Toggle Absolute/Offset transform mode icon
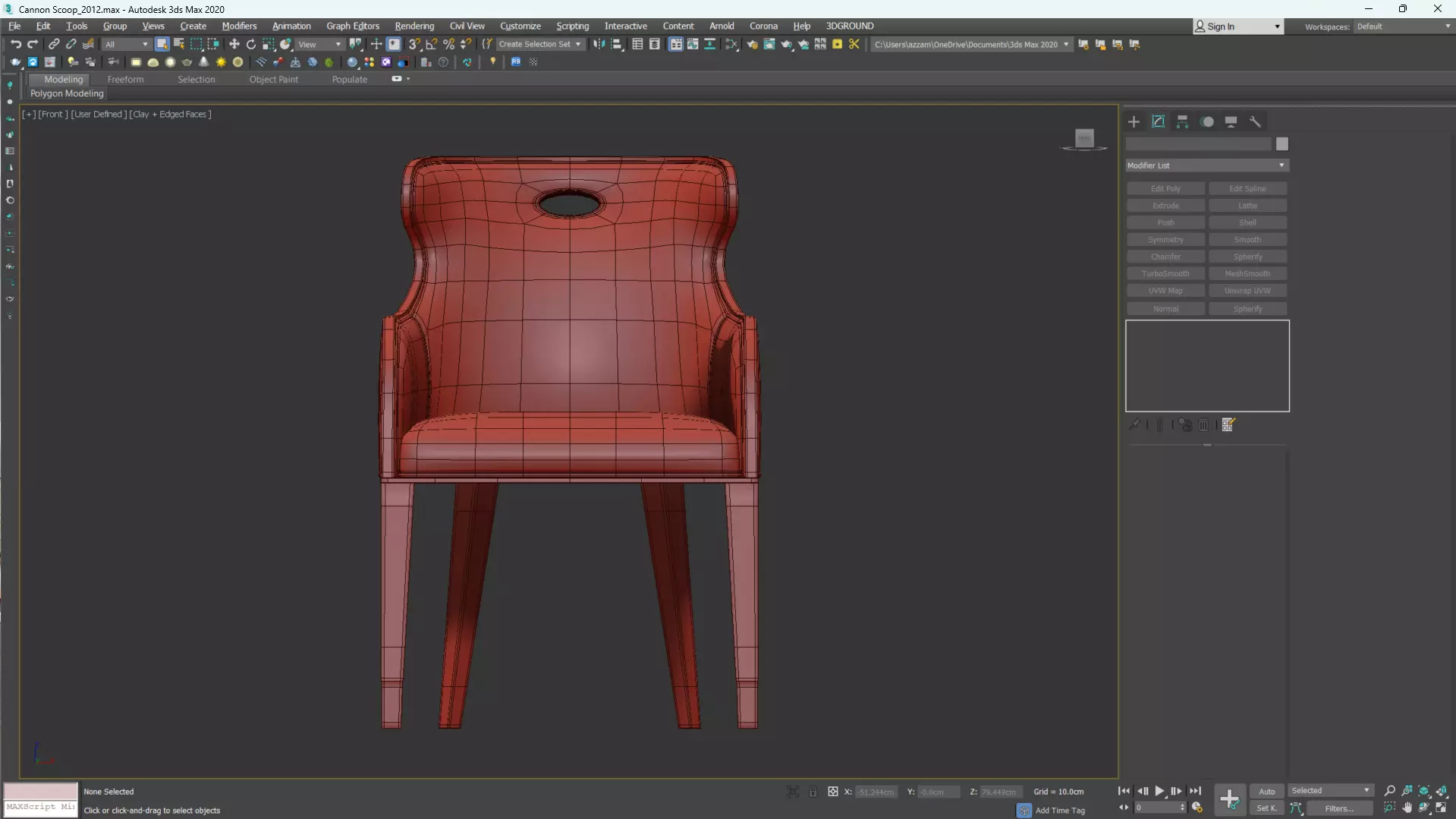This screenshot has height=819, width=1456. 832,792
